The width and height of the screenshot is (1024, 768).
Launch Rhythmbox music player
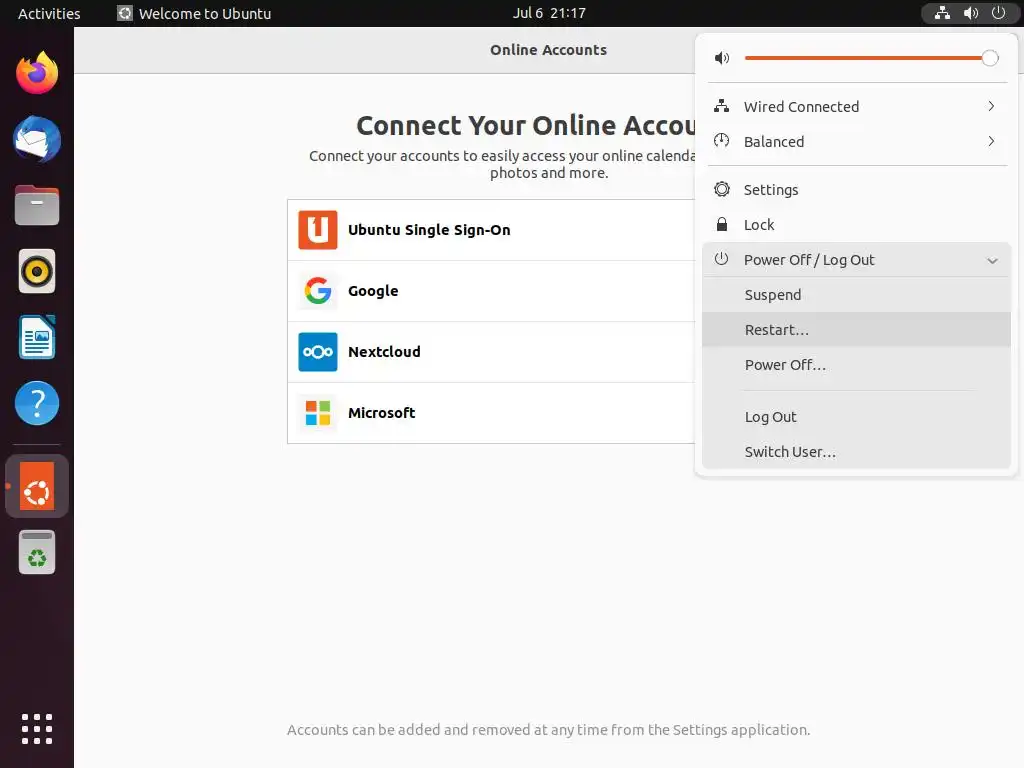(37, 271)
